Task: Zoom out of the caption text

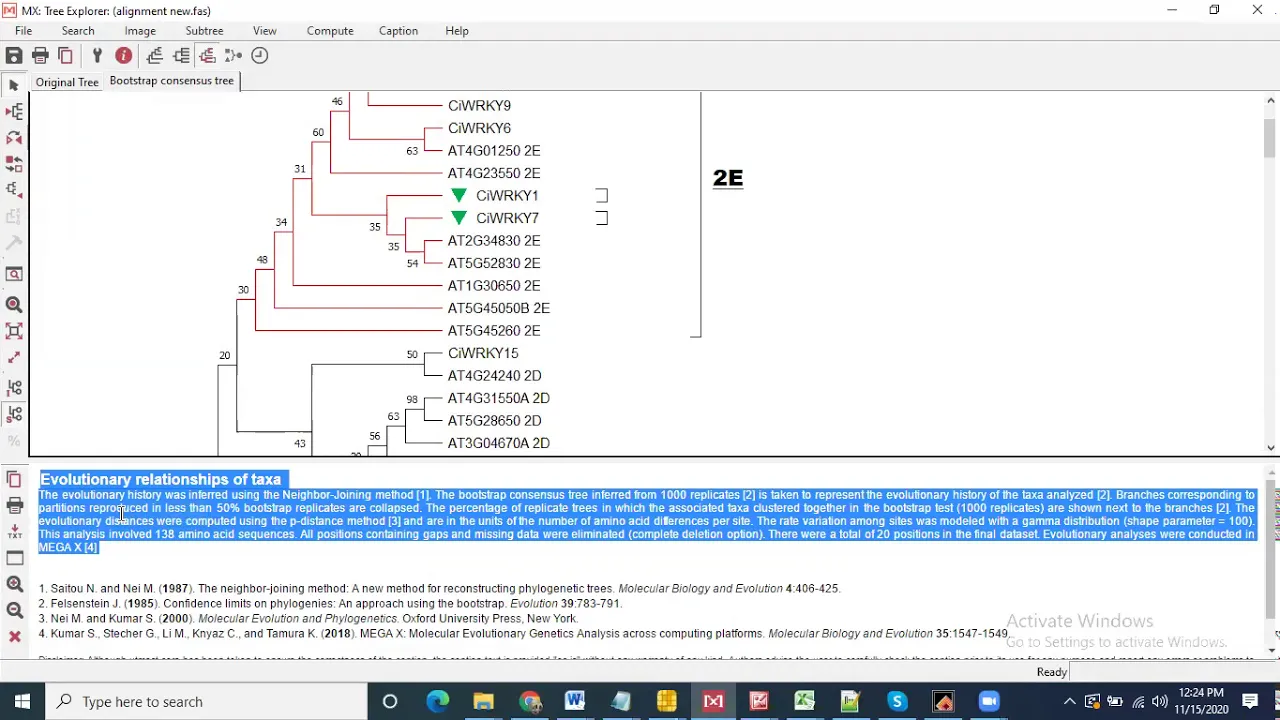Action: click(14, 611)
